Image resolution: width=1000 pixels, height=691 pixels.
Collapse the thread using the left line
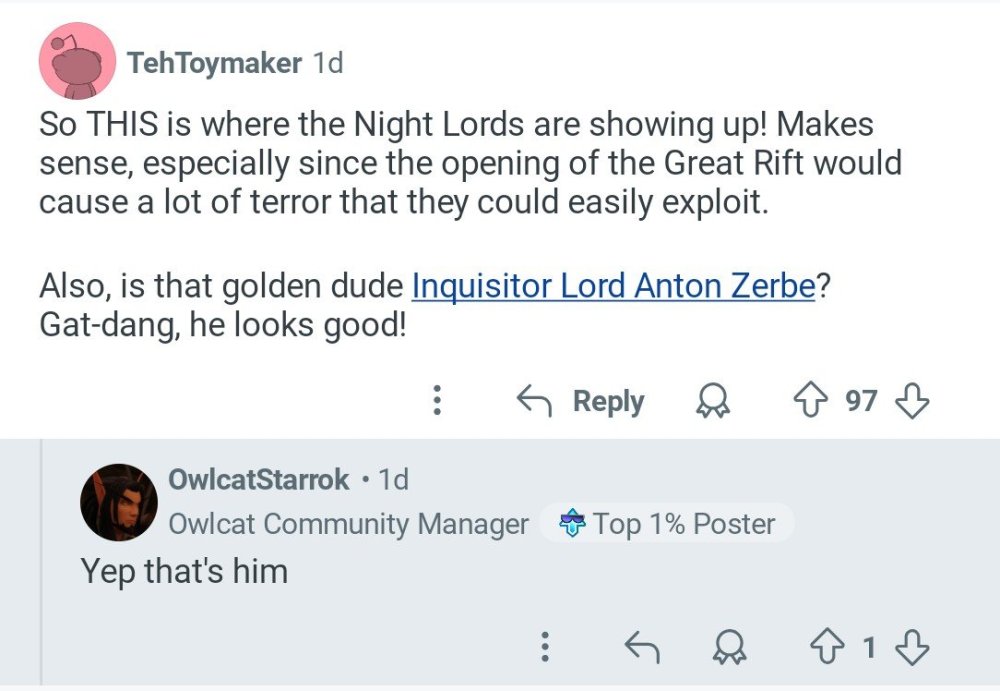pyautogui.click(x=41, y=560)
